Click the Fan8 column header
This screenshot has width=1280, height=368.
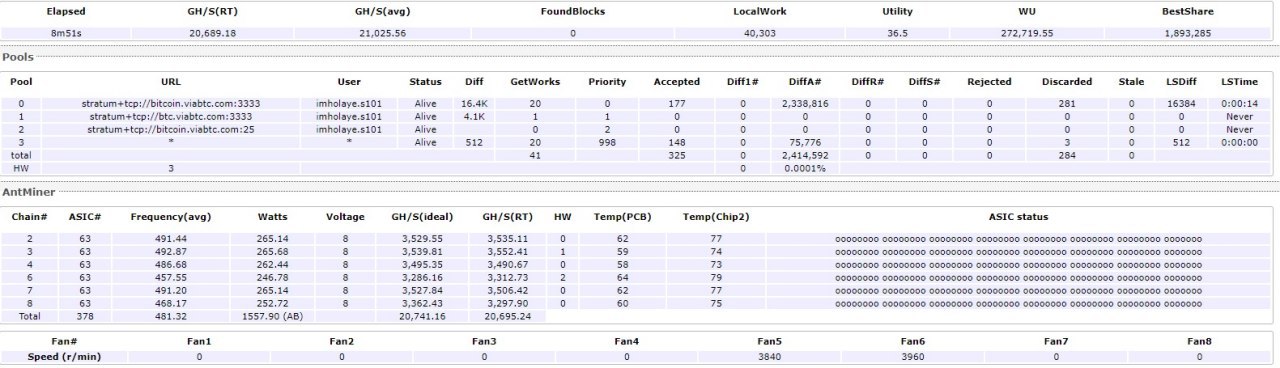pyautogui.click(x=1200, y=341)
